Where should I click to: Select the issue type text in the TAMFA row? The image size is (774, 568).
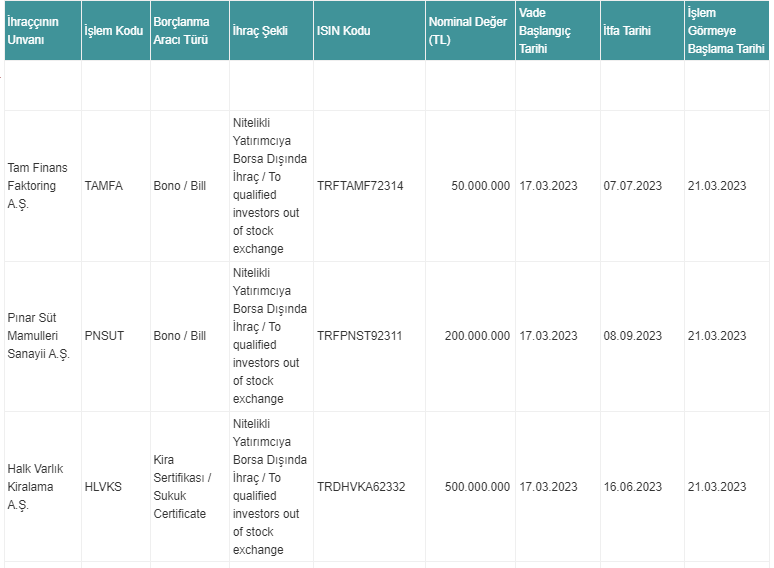coord(270,186)
